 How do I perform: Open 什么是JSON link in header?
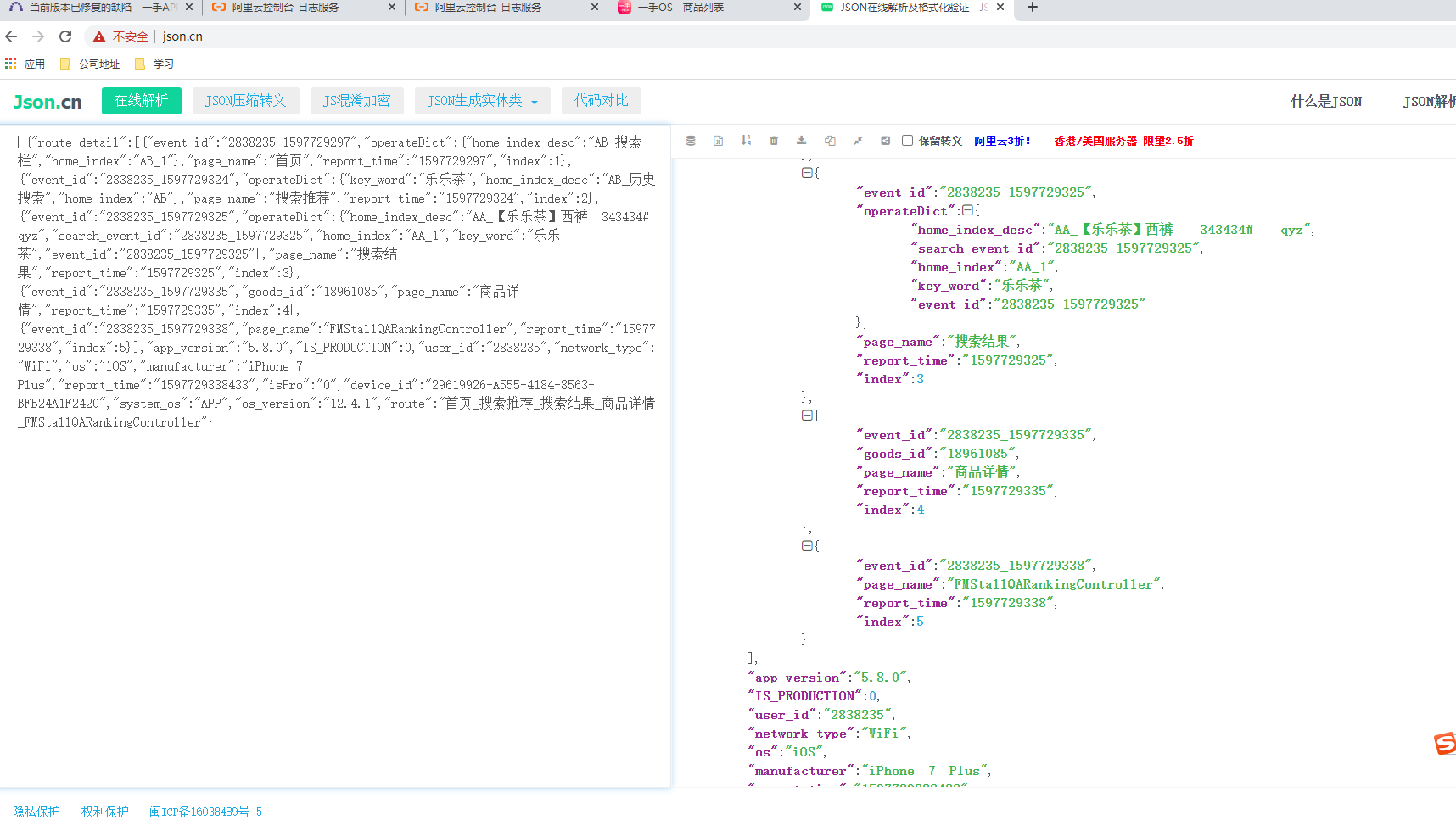[1326, 102]
